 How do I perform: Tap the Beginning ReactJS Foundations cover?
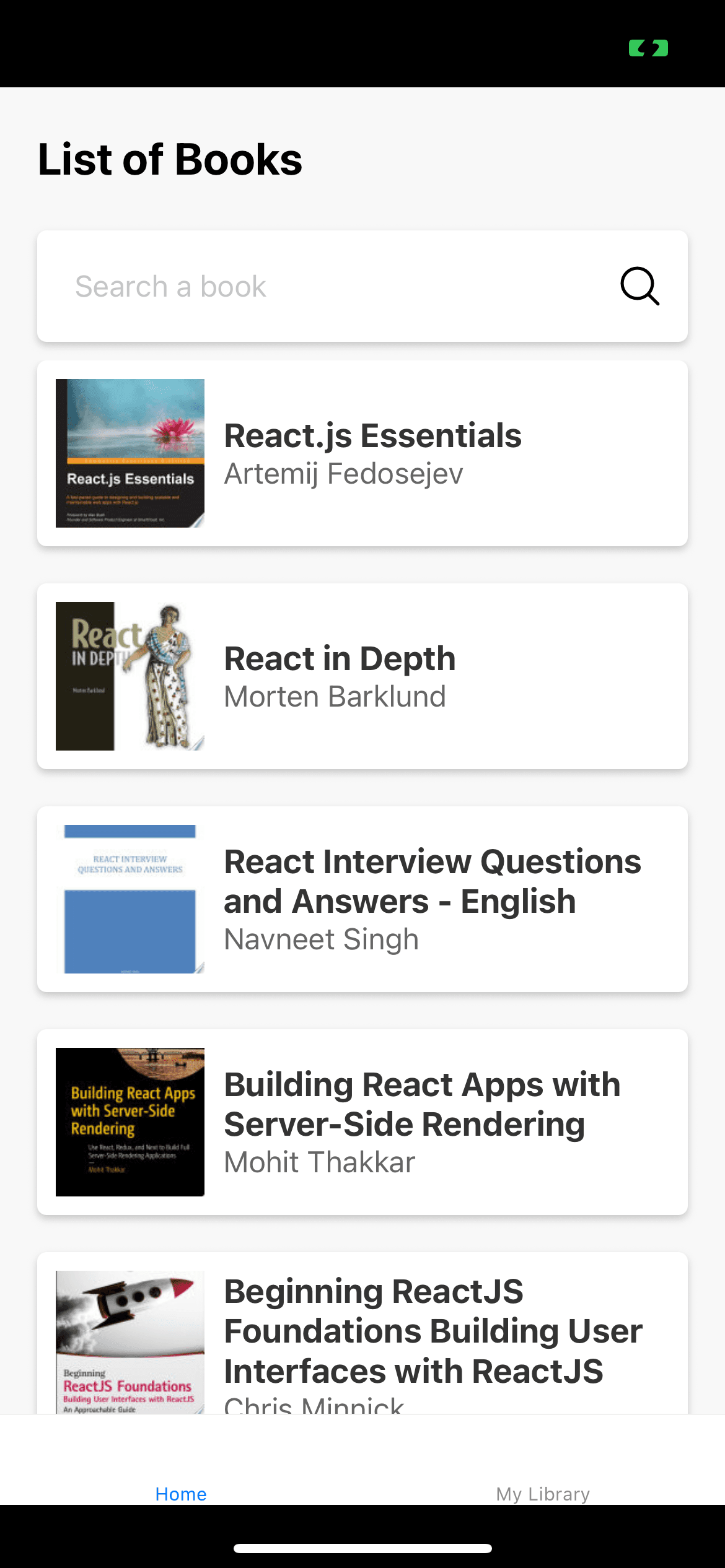(x=130, y=1341)
